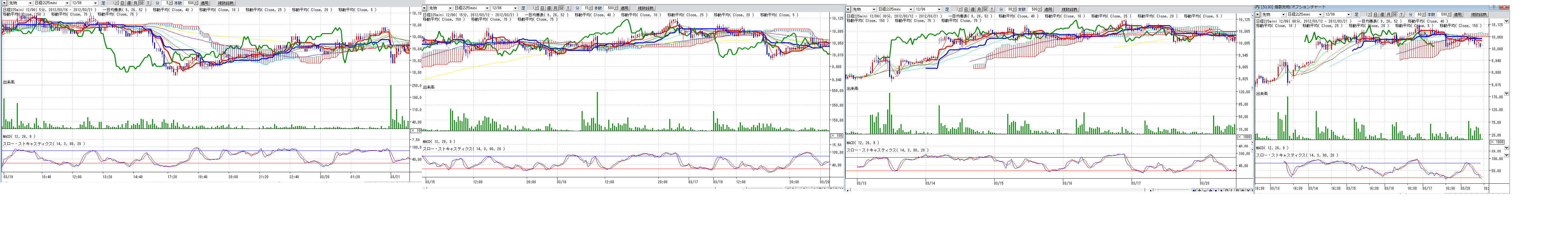
Task: Click 複数銘柄 button on the 15-minute chart
Action: 646,9
